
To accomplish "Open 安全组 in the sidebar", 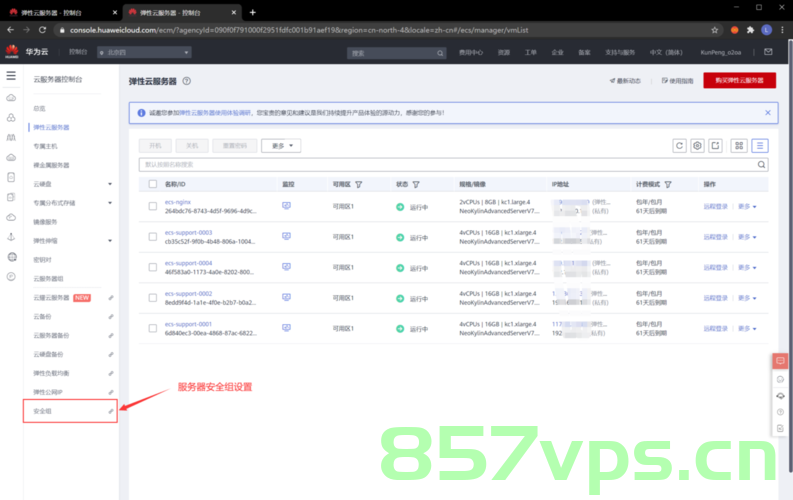I will tap(42, 411).
